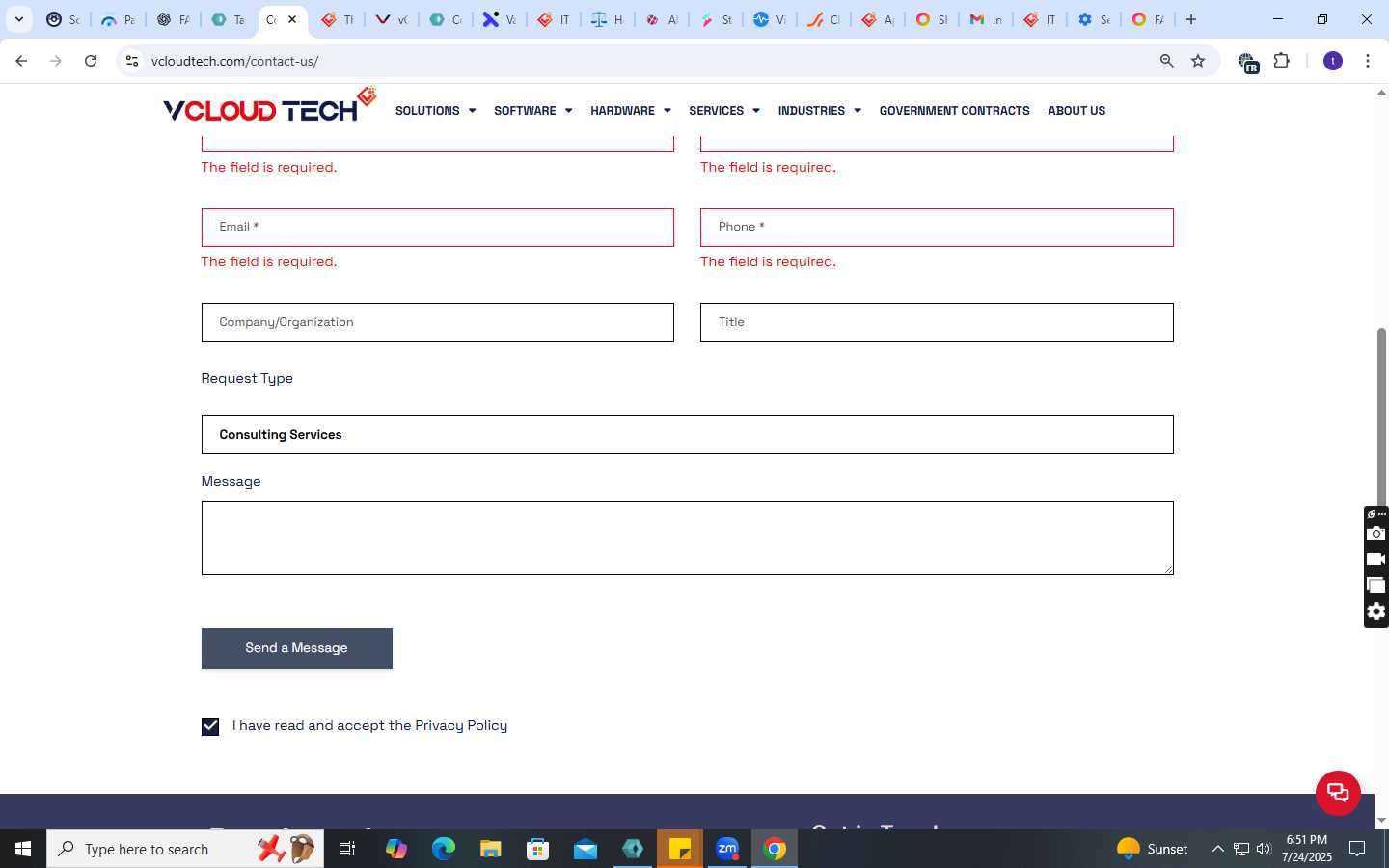
Task: Click the Title input field
Action: pos(937,322)
